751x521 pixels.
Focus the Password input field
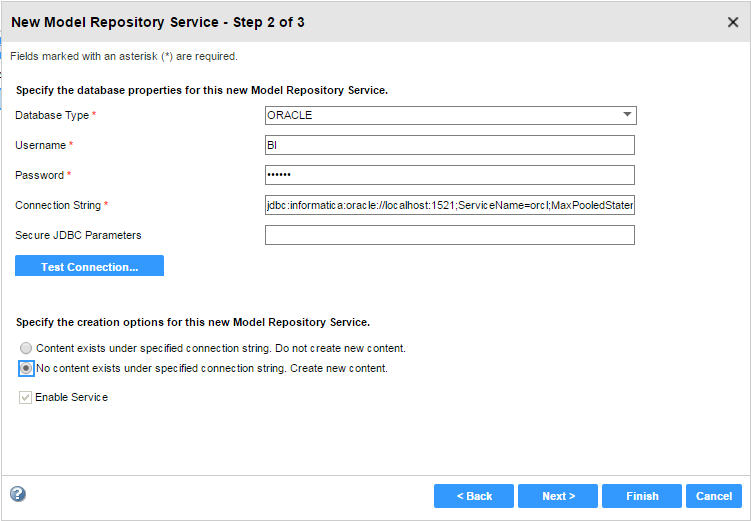449,175
